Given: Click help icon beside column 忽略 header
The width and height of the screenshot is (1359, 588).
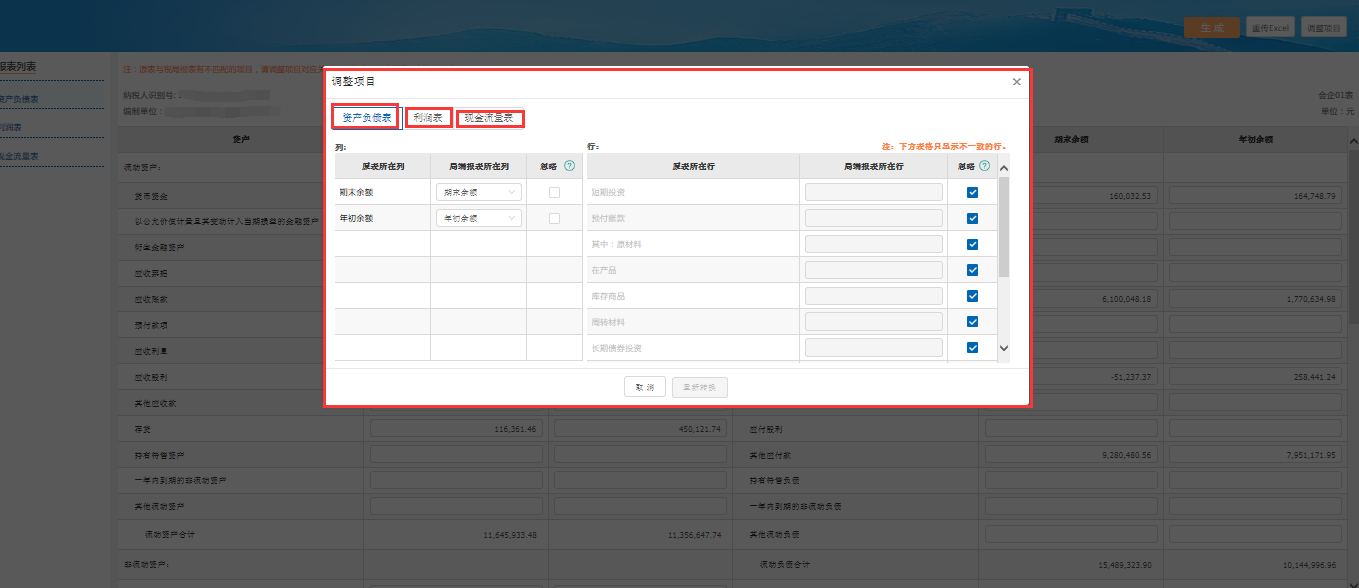Looking at the screenshot, I should click(x=570, y=166).
